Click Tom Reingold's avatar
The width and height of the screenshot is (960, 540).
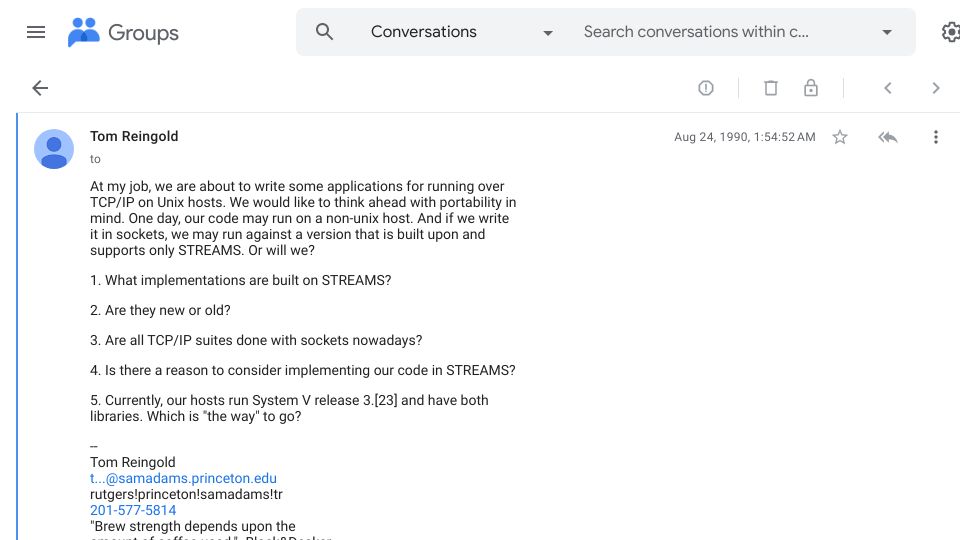click(54, 149)
